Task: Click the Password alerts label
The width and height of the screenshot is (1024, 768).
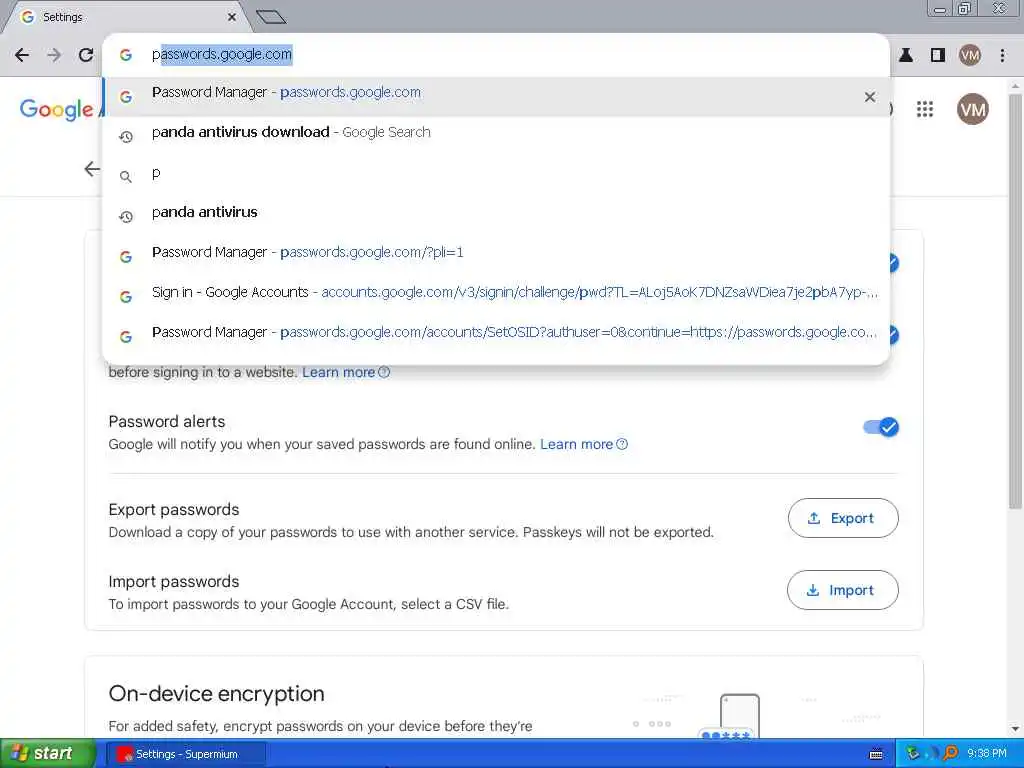Action: [x=167, y=421]
